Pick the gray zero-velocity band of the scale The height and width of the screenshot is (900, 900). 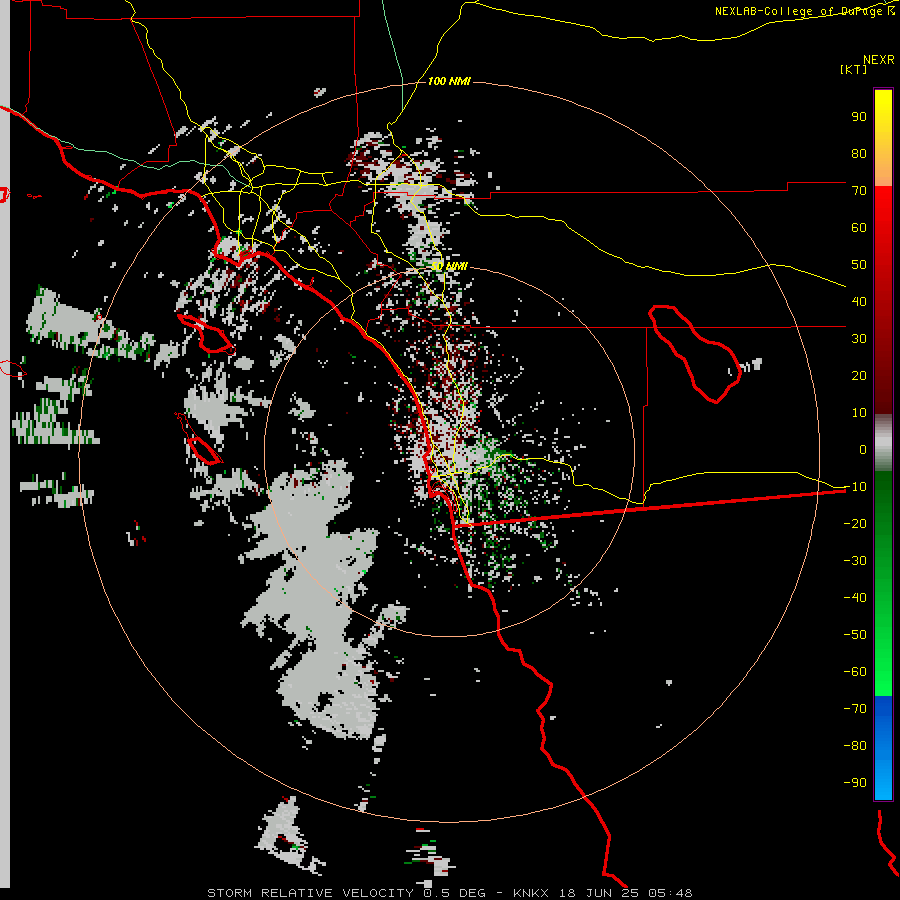883,442
